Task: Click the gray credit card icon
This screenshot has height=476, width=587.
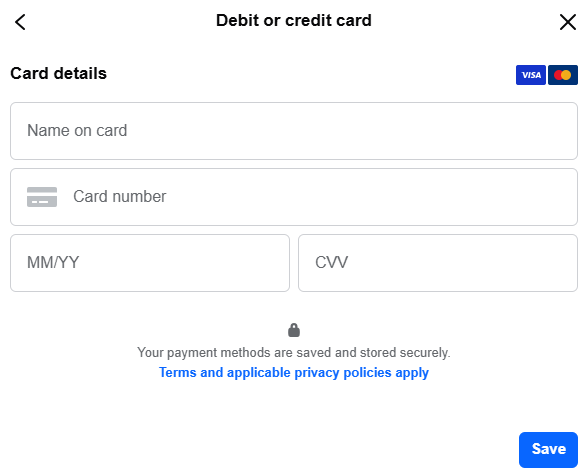Action: 42,197
